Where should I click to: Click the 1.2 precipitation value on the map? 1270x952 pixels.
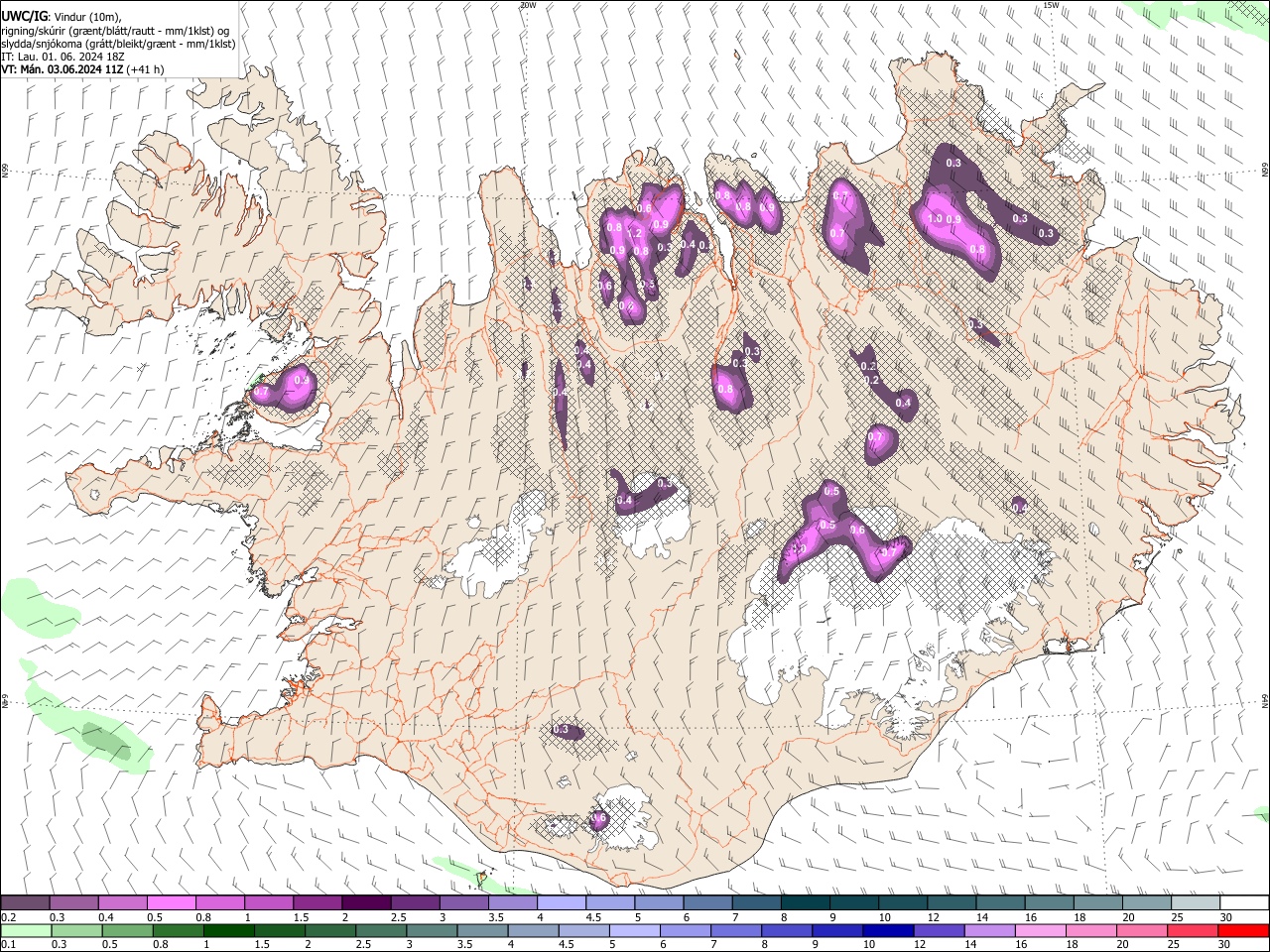(x=636, y=233)
